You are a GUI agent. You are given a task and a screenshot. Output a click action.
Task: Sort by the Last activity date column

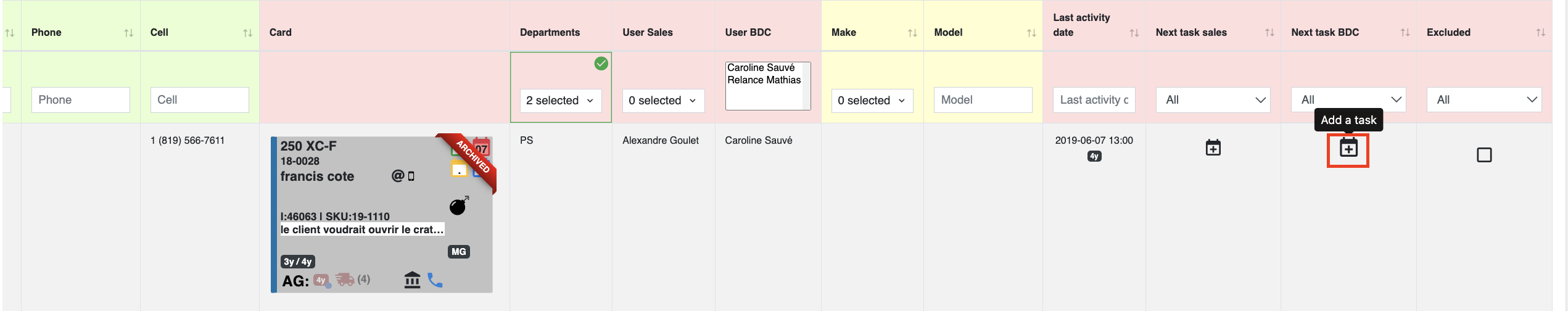tap(1134, 33)
